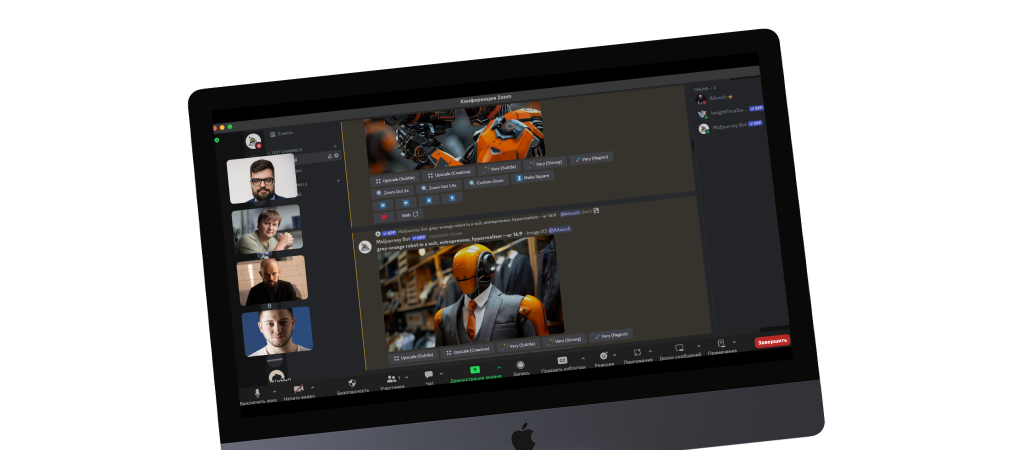Click upper Vary (Subtle) button
This screenshot has height=450, width=1016.
point(499,169)
